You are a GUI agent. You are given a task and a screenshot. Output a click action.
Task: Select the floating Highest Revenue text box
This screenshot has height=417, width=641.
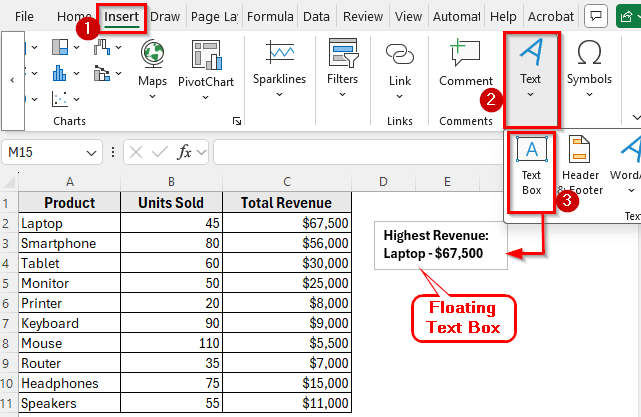tap(439, 244)
